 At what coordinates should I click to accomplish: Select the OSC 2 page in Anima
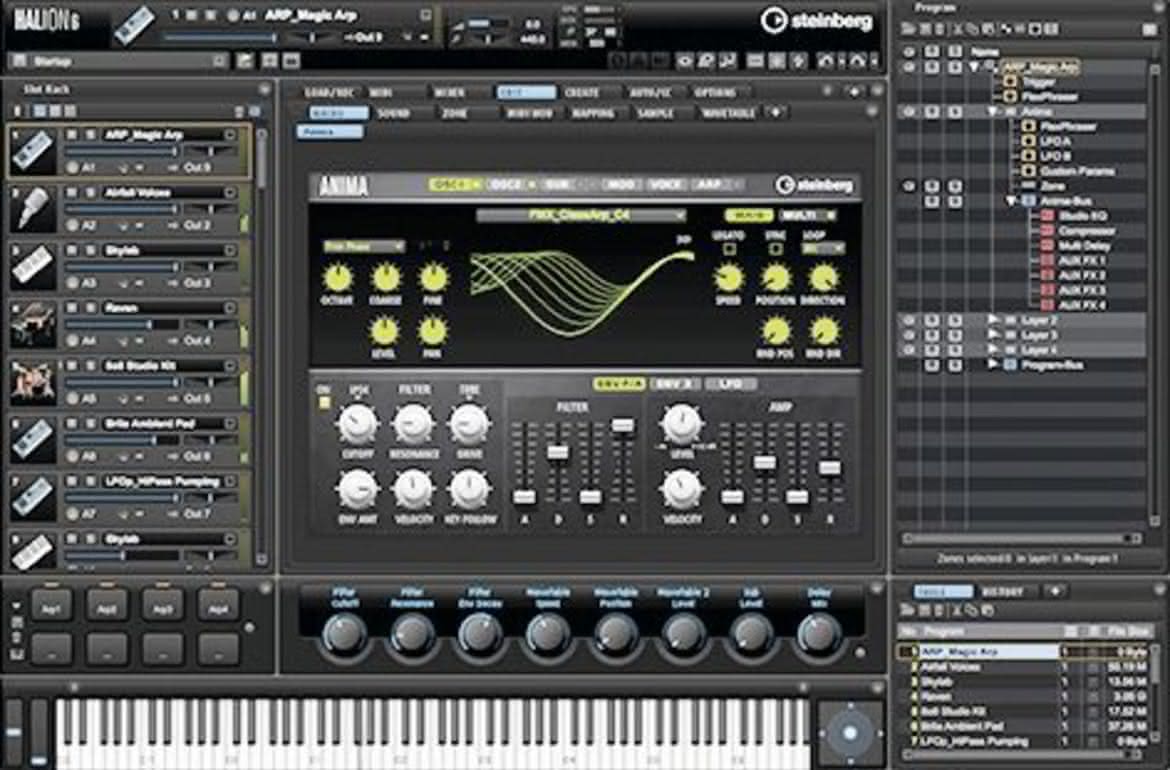(510, 184)
